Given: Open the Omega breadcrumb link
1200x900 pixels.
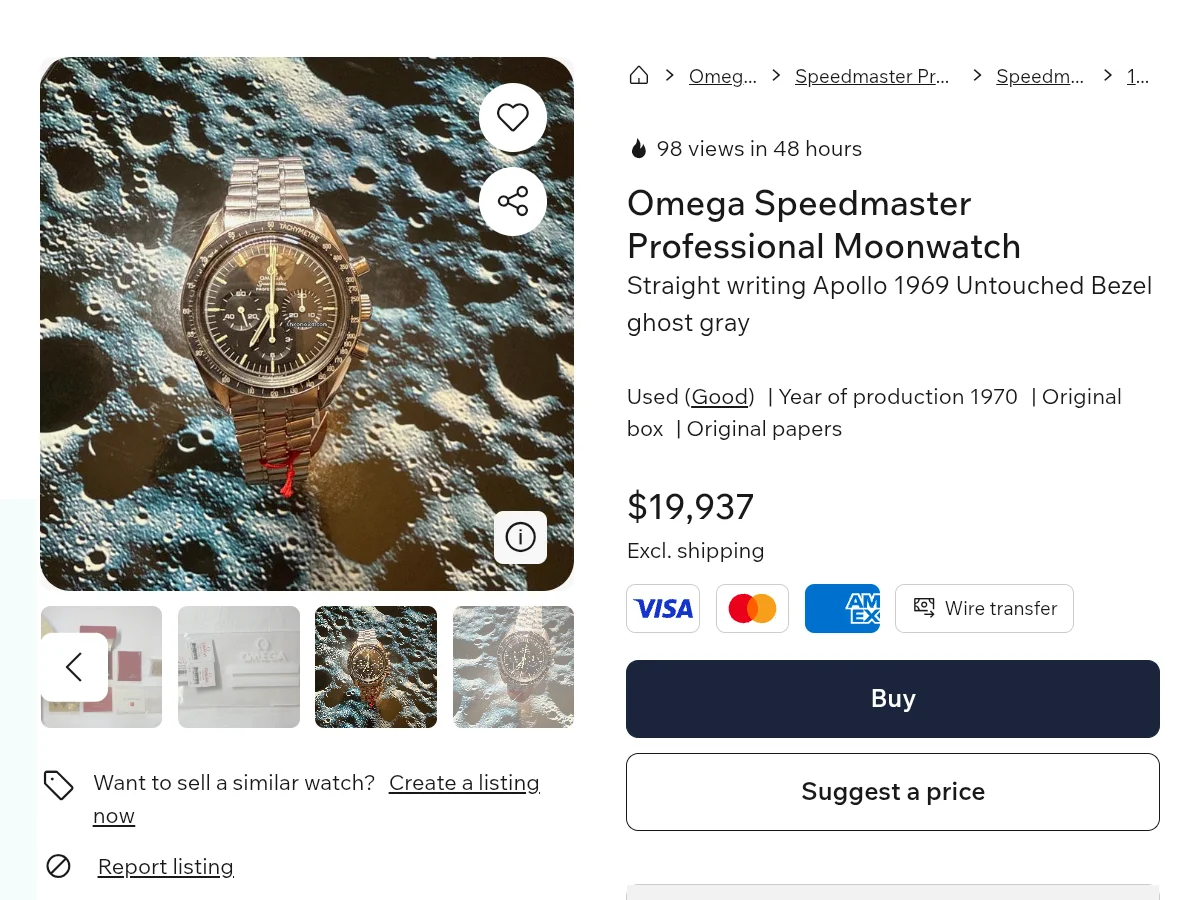Looking at the screenshot, I should click(722, 77).
